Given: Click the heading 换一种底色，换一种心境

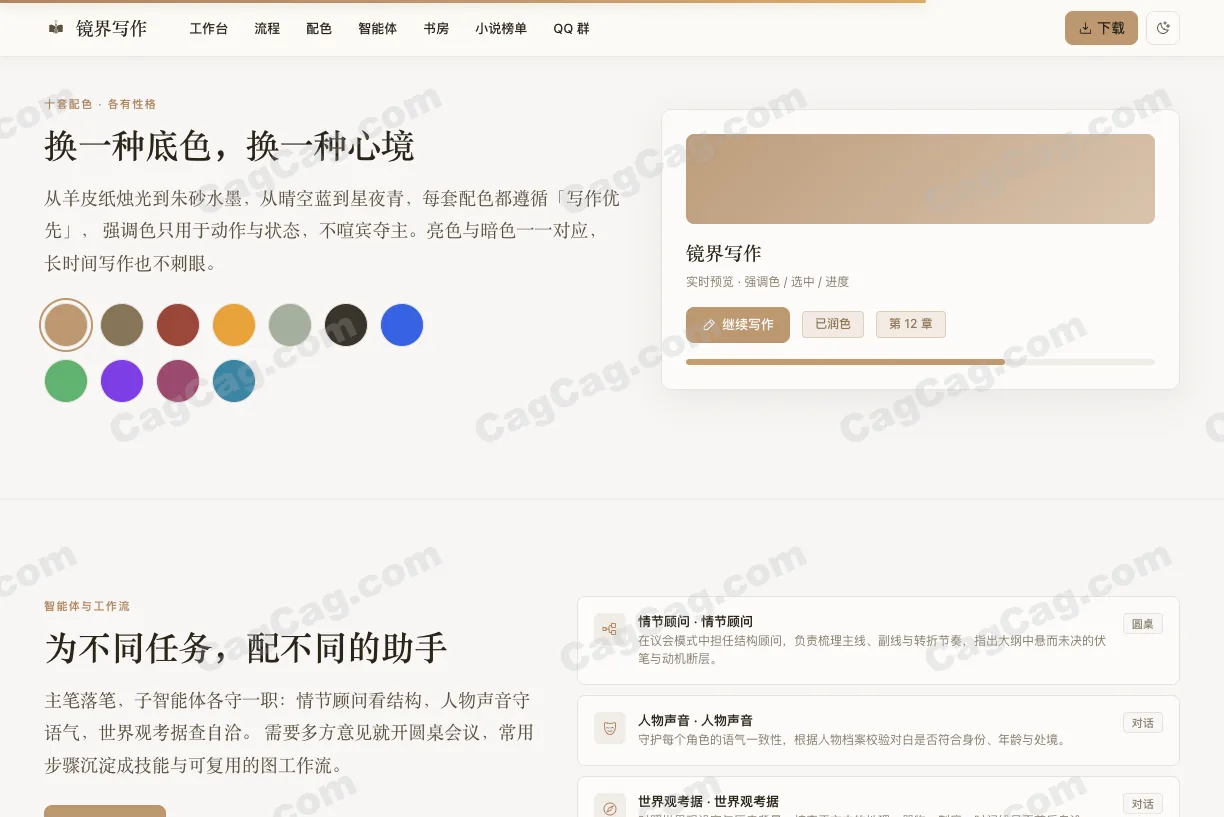Looking at the screenshot, I should (x=229, y=147).
